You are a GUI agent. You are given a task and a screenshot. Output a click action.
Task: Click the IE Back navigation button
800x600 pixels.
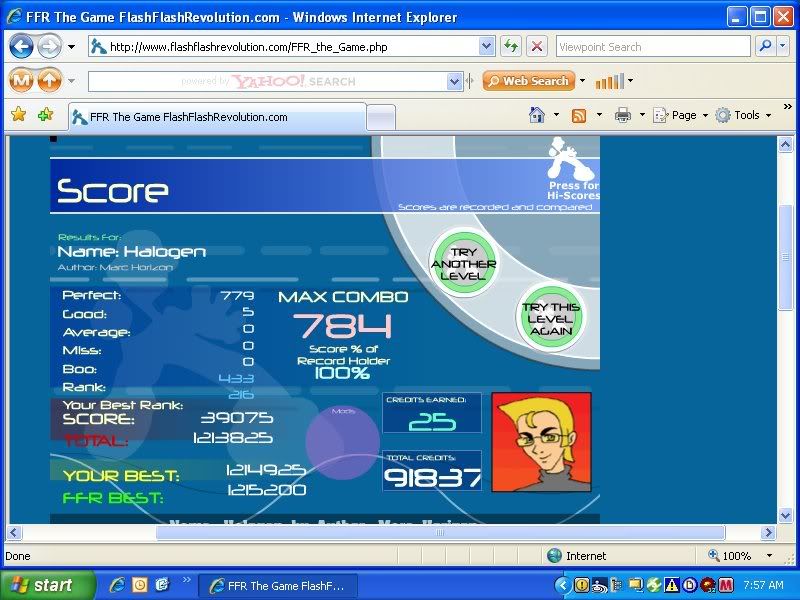point(21,46)
